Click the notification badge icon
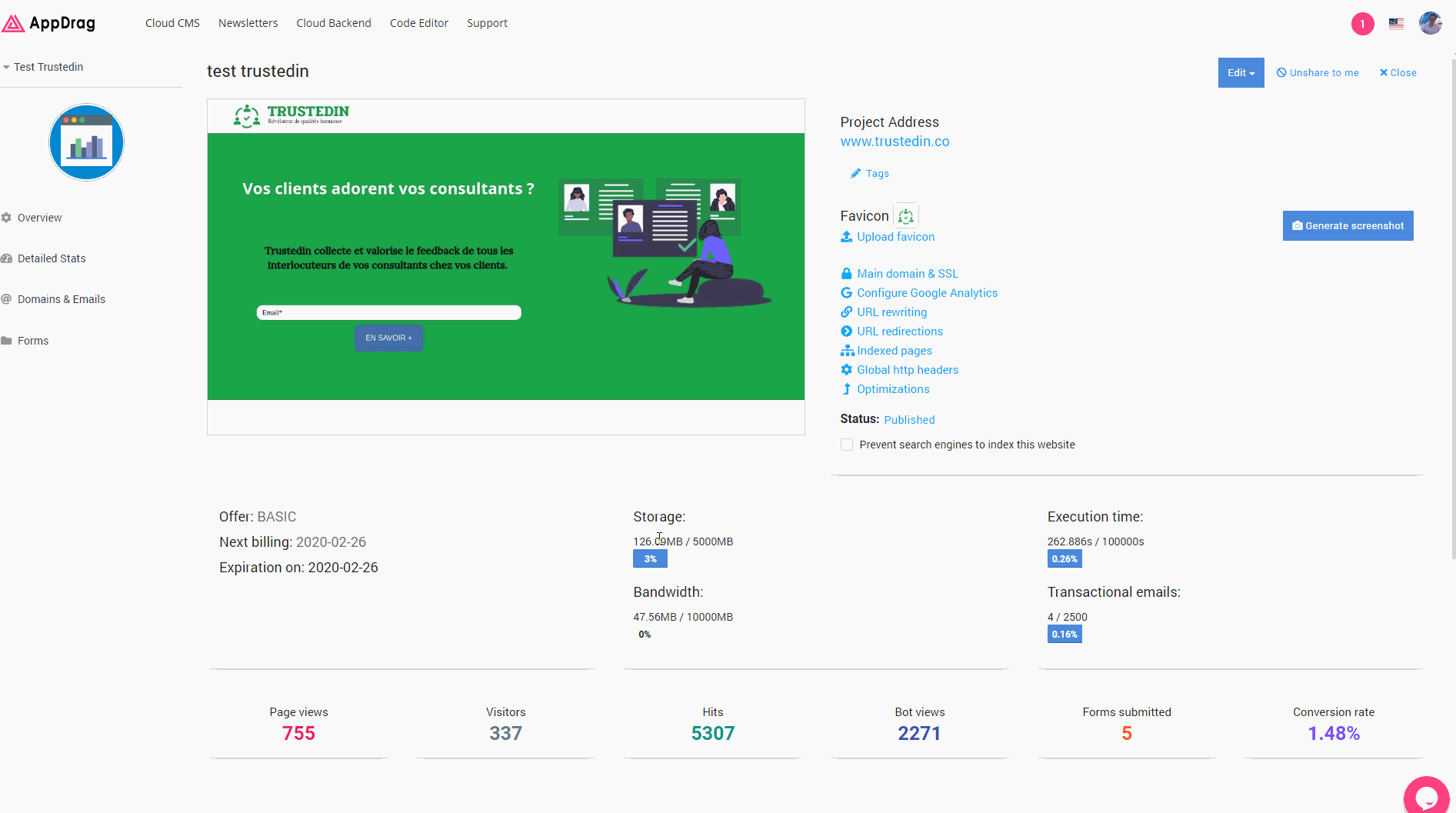This screenshot has width=1456, height=813. point(1362,24)
